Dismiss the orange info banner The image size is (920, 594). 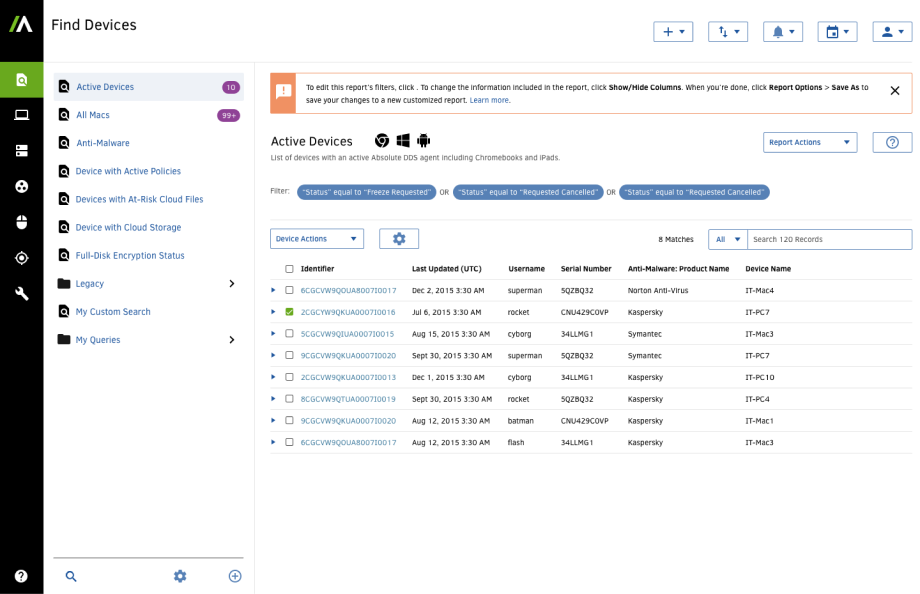coord(894,91)
